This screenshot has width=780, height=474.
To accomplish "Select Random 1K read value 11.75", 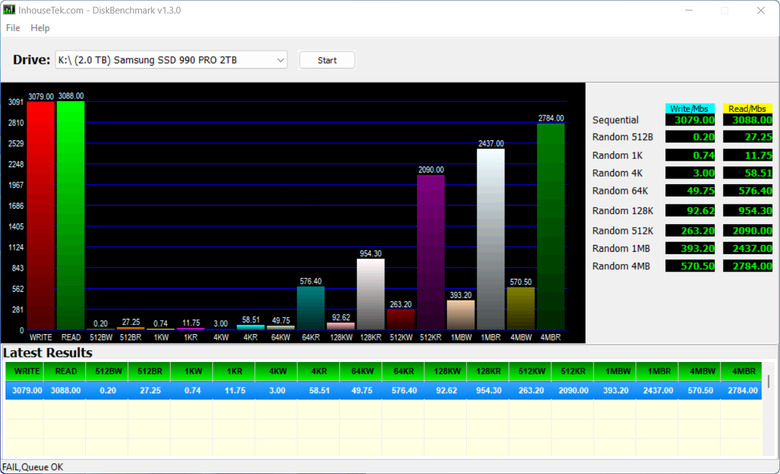I will (x=748, y=155).
